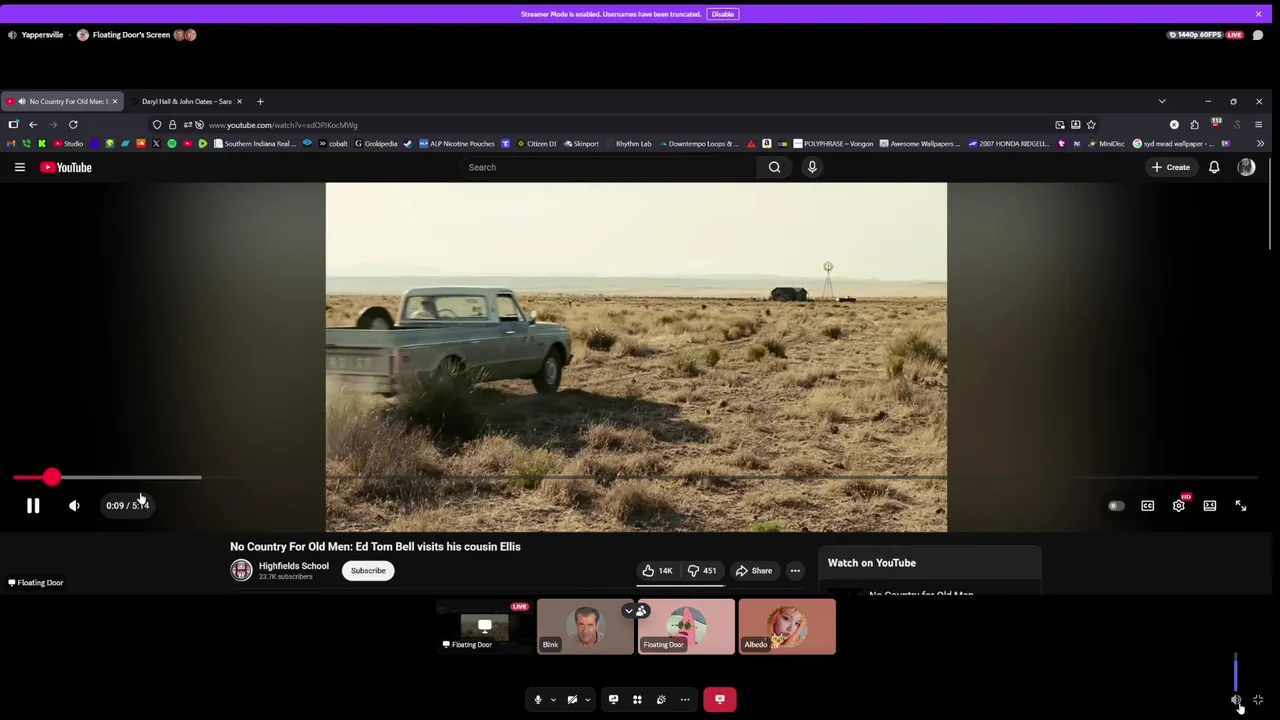Bookmark this page with star icon
The height and width of the screenshot is (720, 1280).
pos(1091,125)
